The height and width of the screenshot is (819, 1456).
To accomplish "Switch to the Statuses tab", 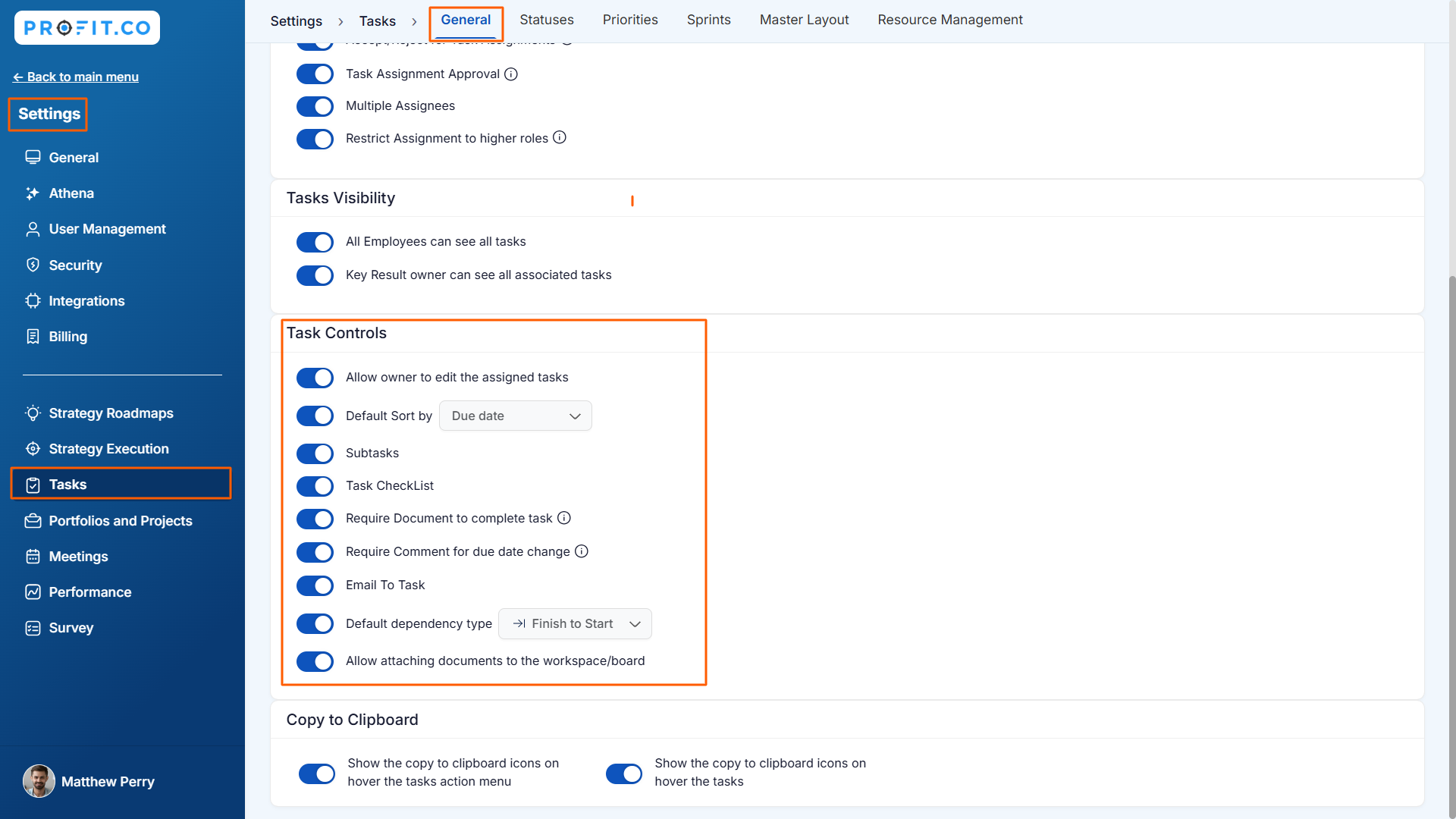I will click(547, 20).
